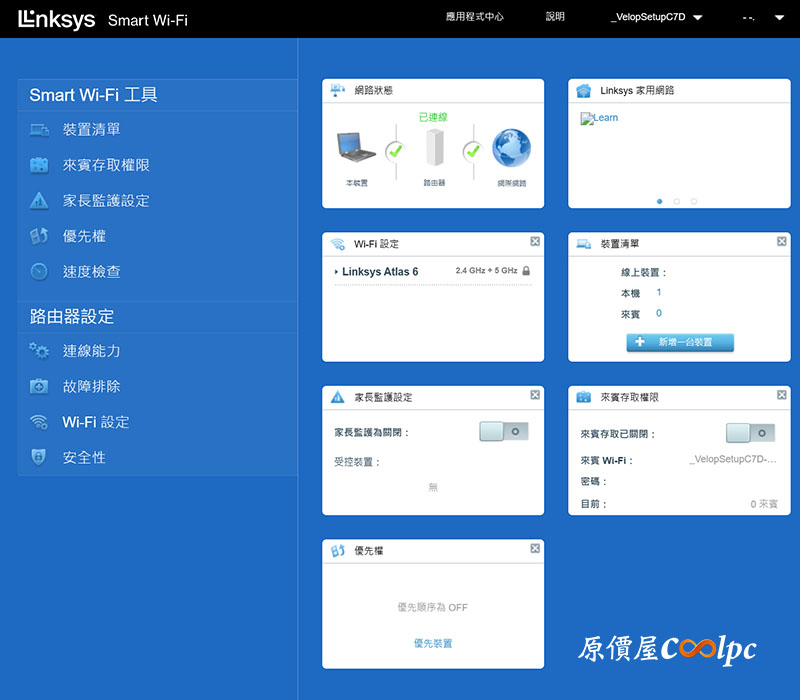Viewport: 800px width, 700px height.
Task: Open 故障排除 in router settings
Action: pos(91,386)
